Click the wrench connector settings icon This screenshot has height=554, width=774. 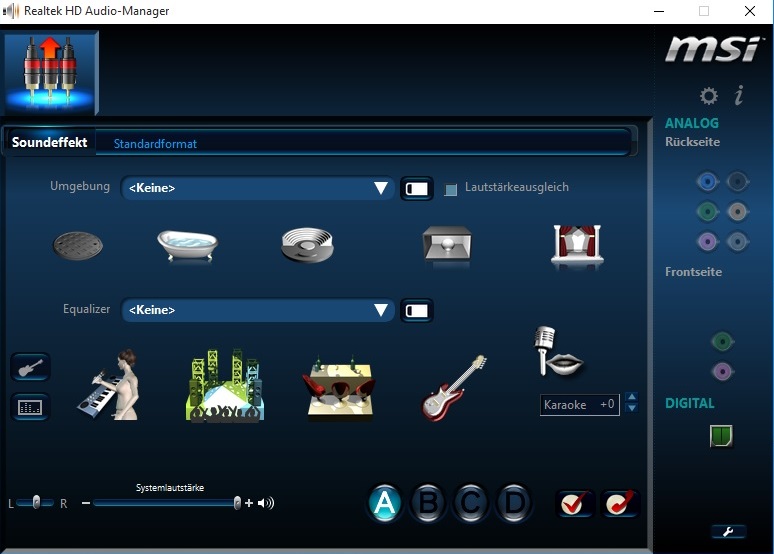tap(728, 531)
